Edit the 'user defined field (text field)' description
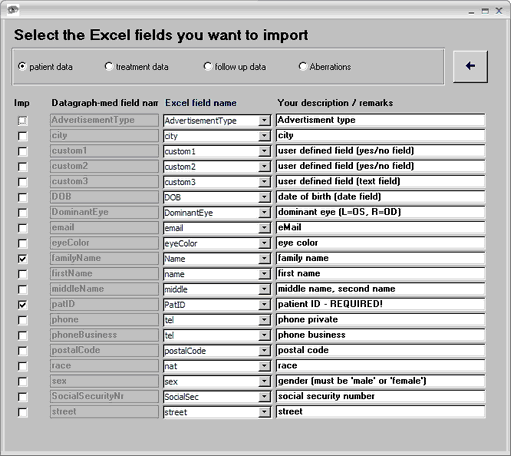 coord(380,181)
